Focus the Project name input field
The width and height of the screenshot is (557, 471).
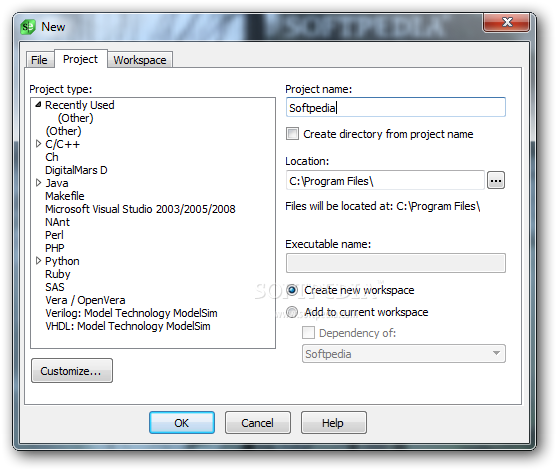pyautogui.click(x=396, y=107)
